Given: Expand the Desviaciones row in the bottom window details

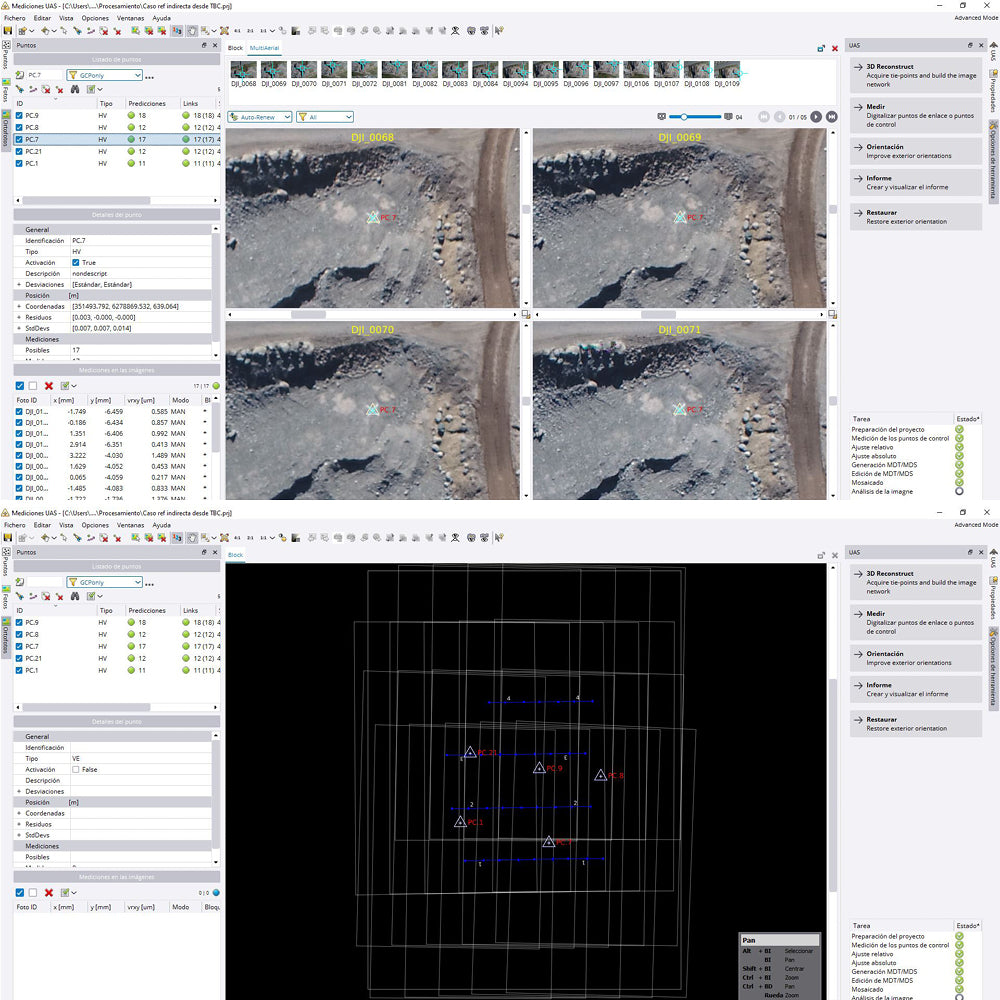Looking at the screenshot, I should tap(18, 791).
